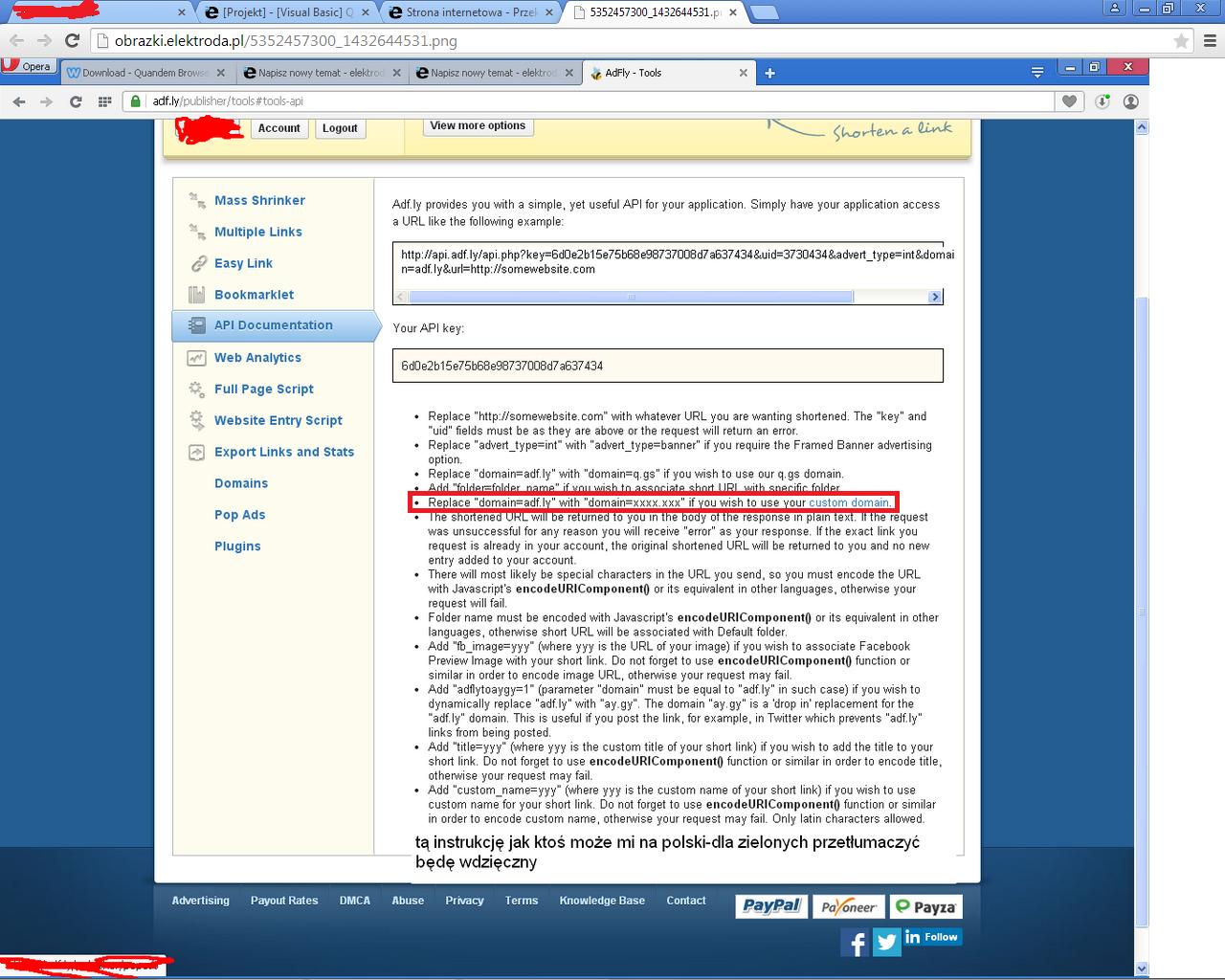Click the Easy Link chain icon

(x=198, y=263)
